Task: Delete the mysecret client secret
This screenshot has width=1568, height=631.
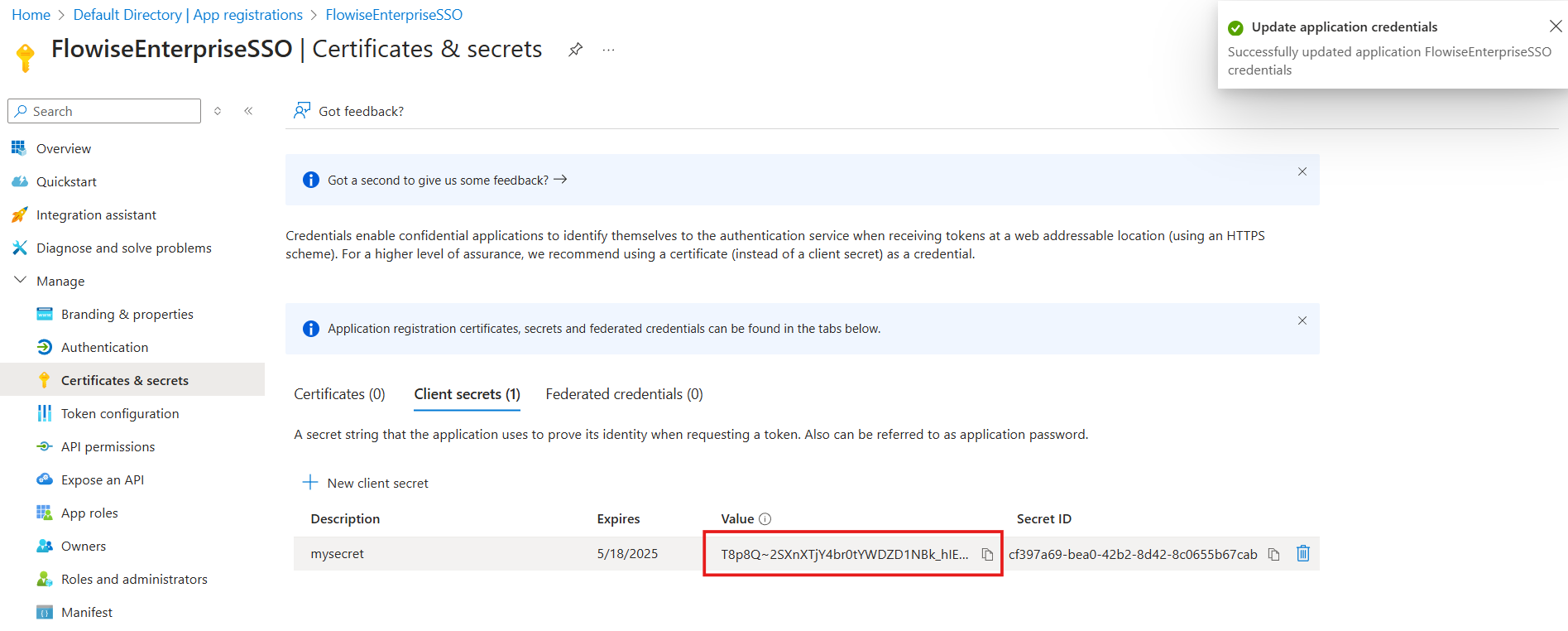Action: [x=1302, y=553]
